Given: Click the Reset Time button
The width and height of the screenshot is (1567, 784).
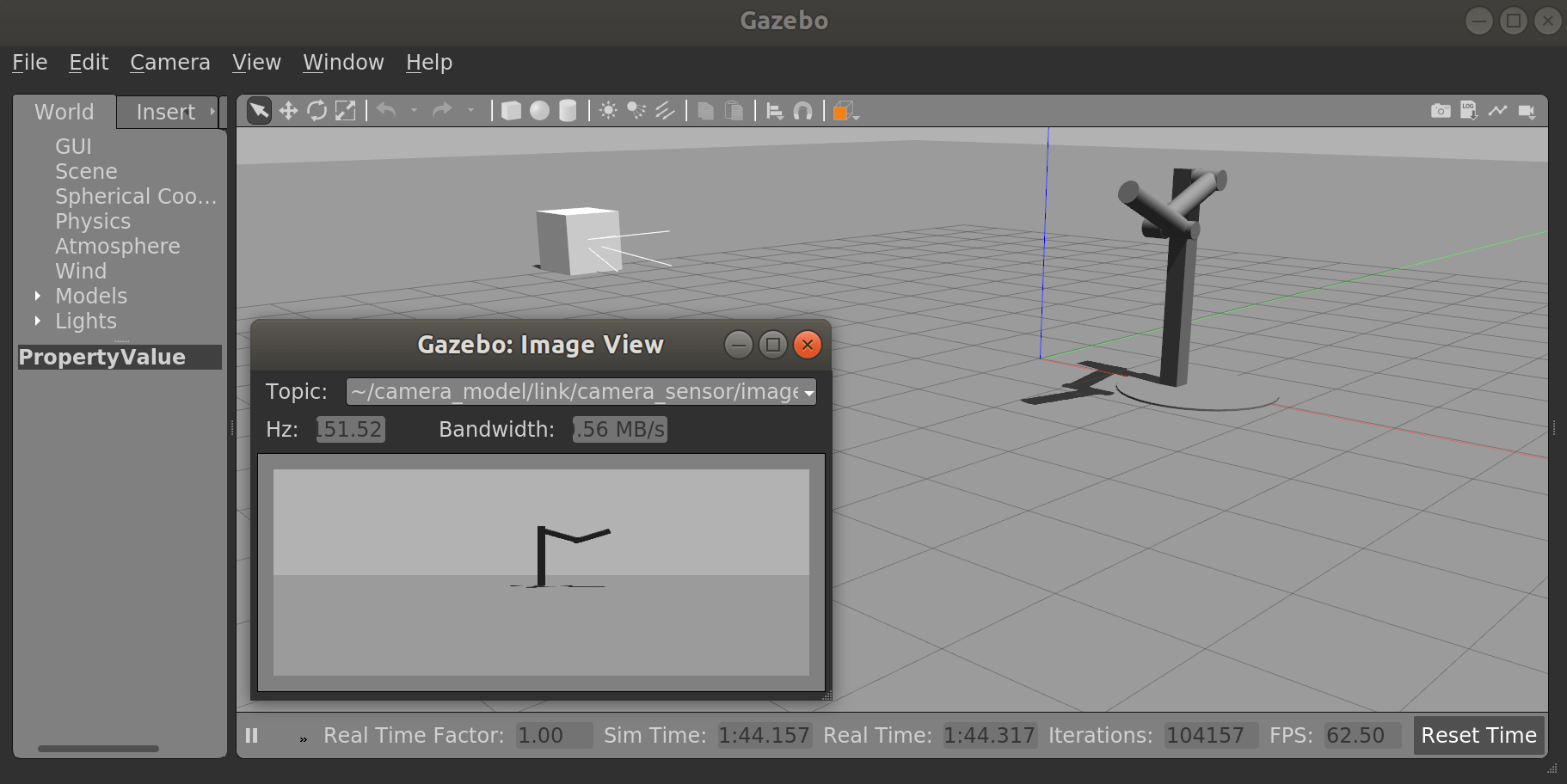Looking at the screenshot, I should (1478, 736).
